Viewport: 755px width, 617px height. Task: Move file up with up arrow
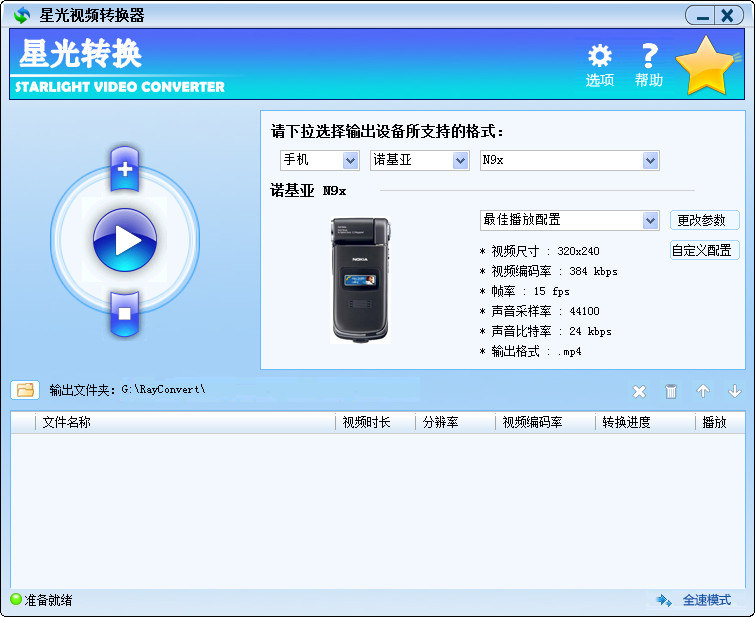[x=703, y=391]
